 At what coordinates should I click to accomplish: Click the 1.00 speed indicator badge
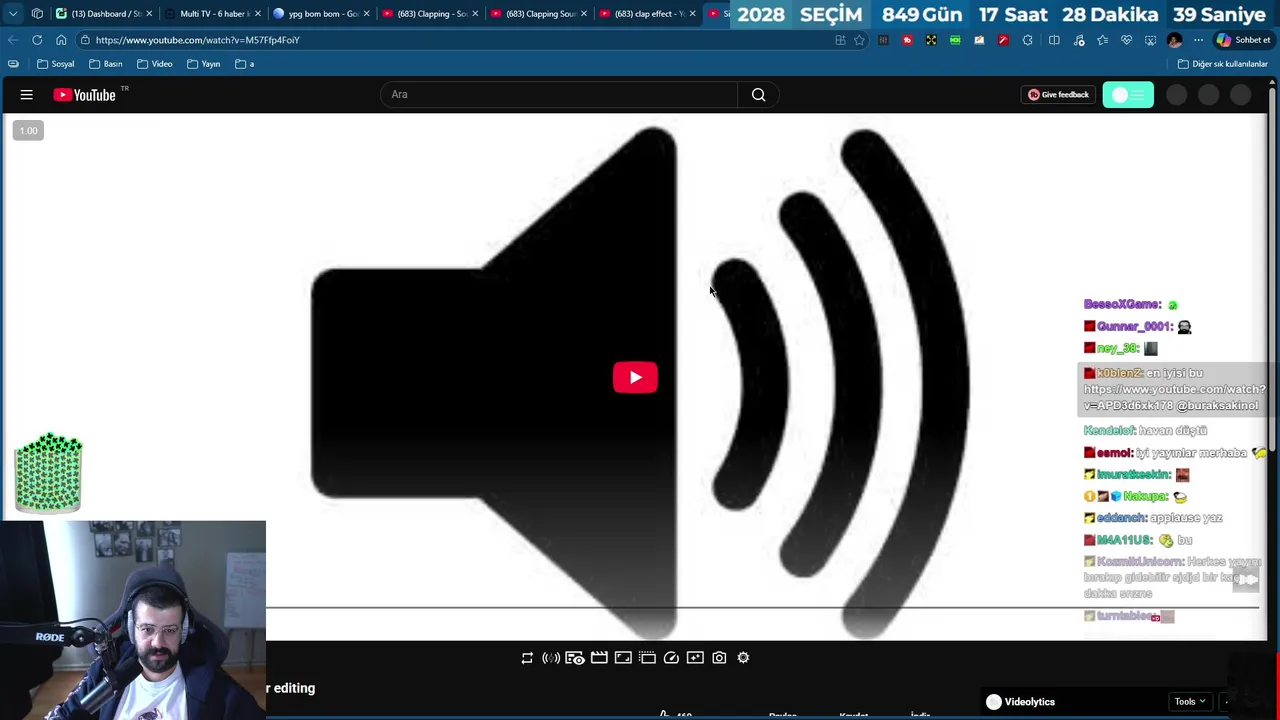point(28,131)
